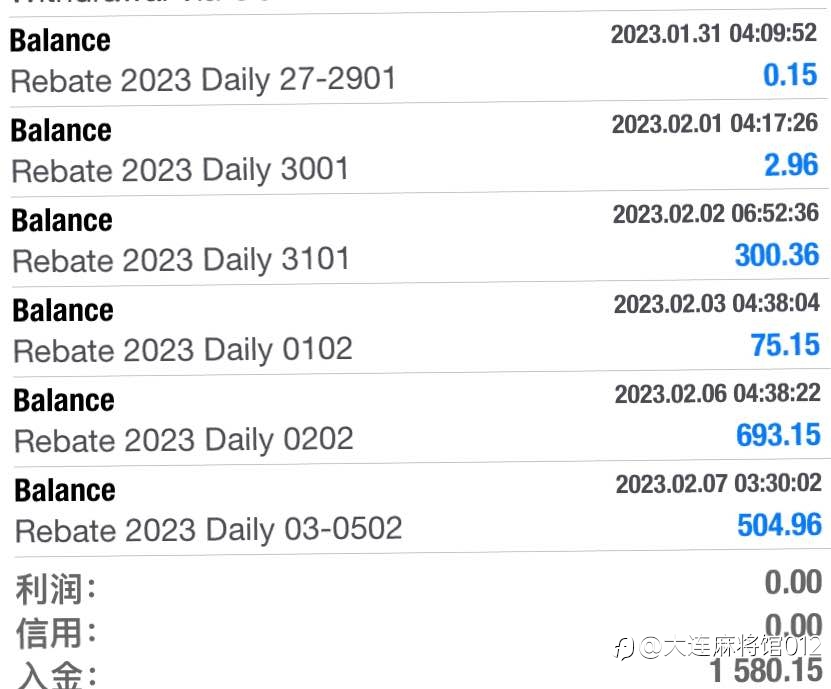
Task: Select the Rebate 2023 Daily 3001 row
Action: pyautogui.click(x=419, y=147)
